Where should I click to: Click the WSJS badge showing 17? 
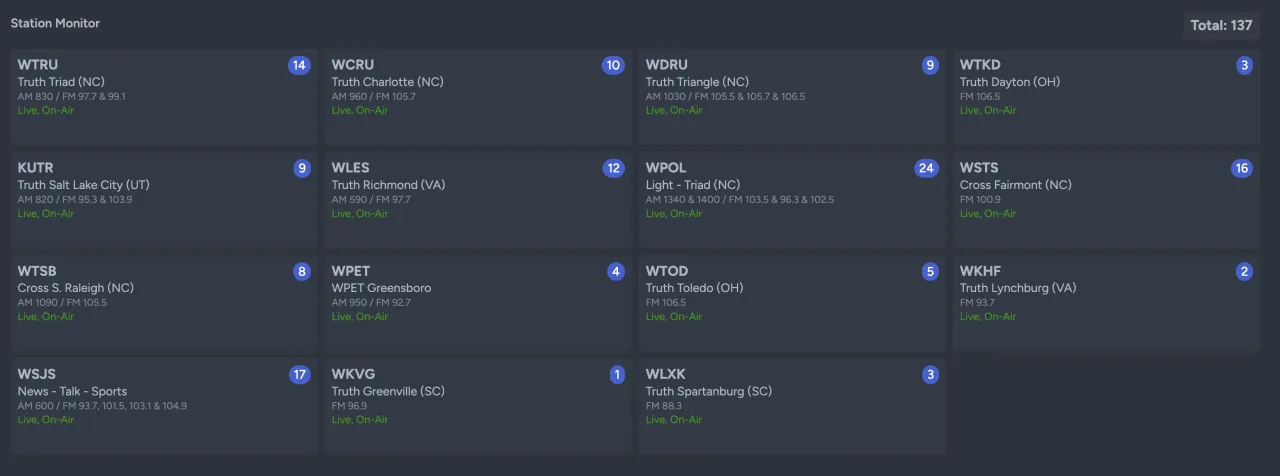pyautogui.click(x=299, y=375)
